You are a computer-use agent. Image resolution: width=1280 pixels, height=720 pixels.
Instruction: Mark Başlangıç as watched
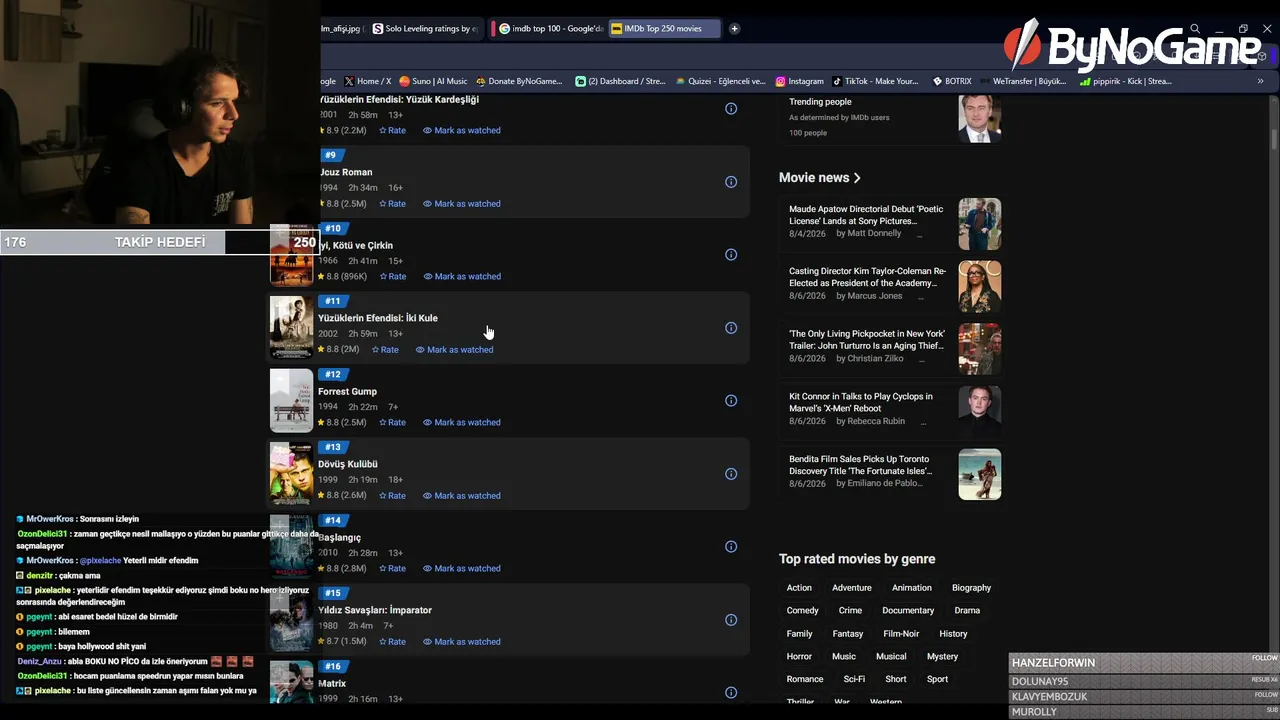[x=461, y=569]
